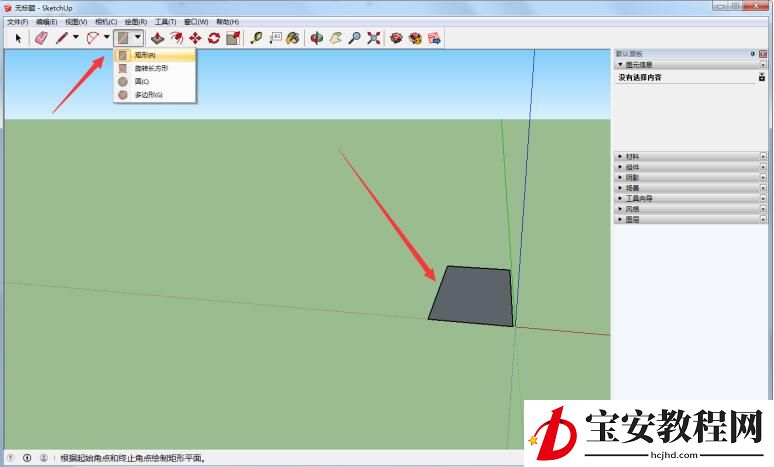The image size is (774, 467).
Task: Close the 图层 section with its x button
Action: 763,219
